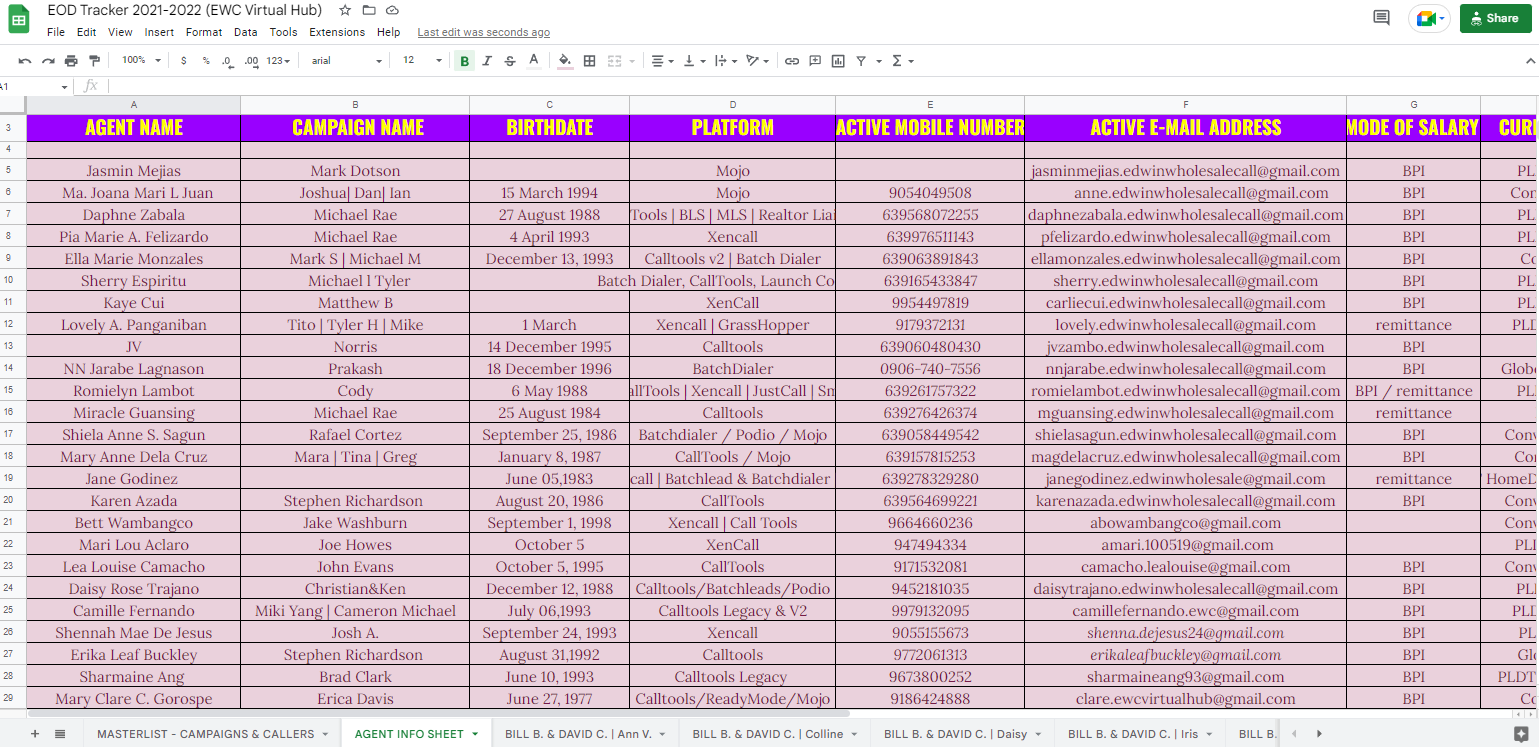Expand horizontal align options
The height and width of the screenshot is (747, 1539).
tap(662, 61)
